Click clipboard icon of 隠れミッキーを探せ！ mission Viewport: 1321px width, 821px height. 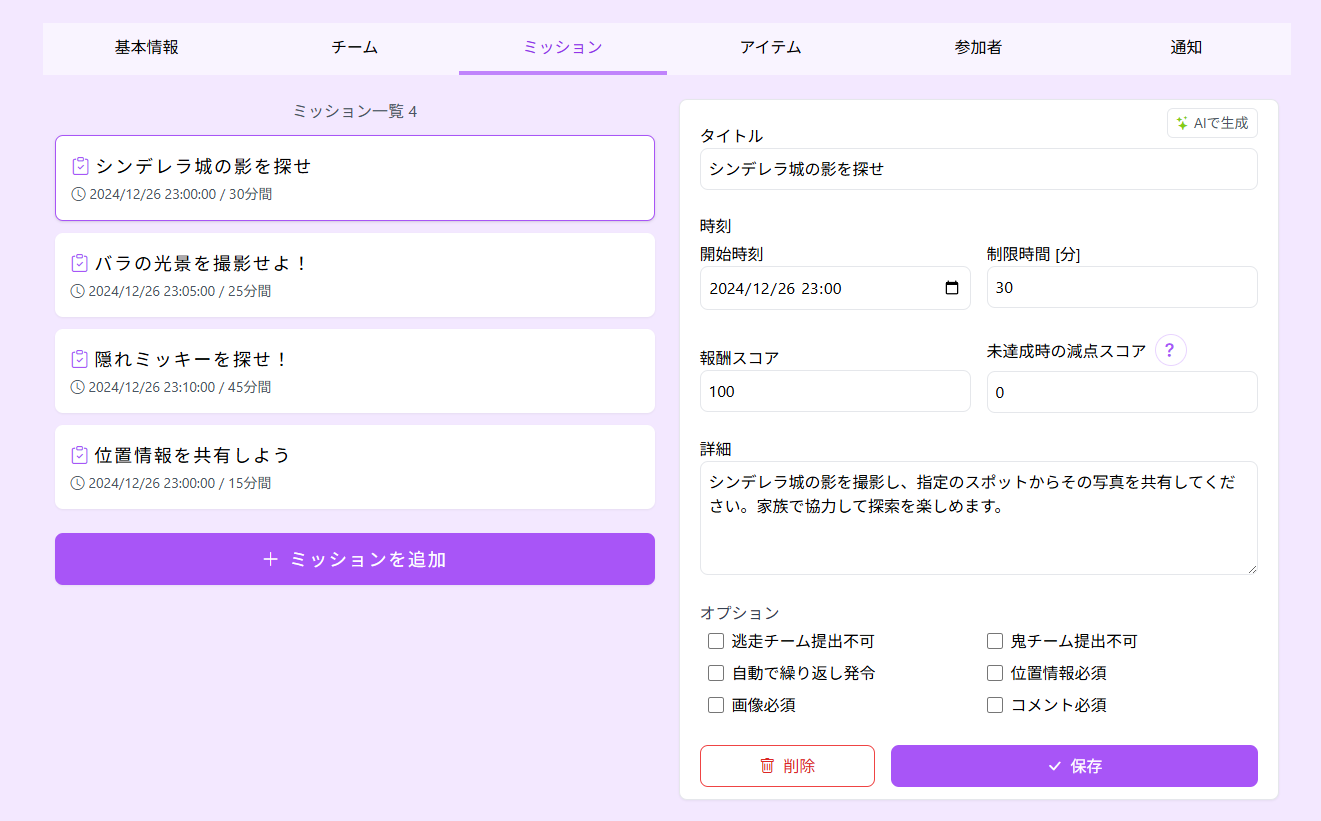point(80,359)
